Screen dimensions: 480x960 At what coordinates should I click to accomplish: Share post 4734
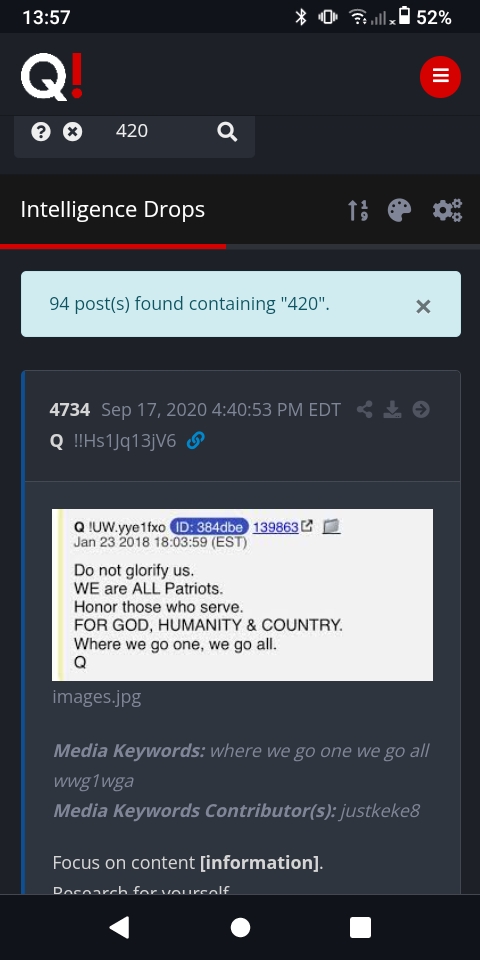[365, 409]
